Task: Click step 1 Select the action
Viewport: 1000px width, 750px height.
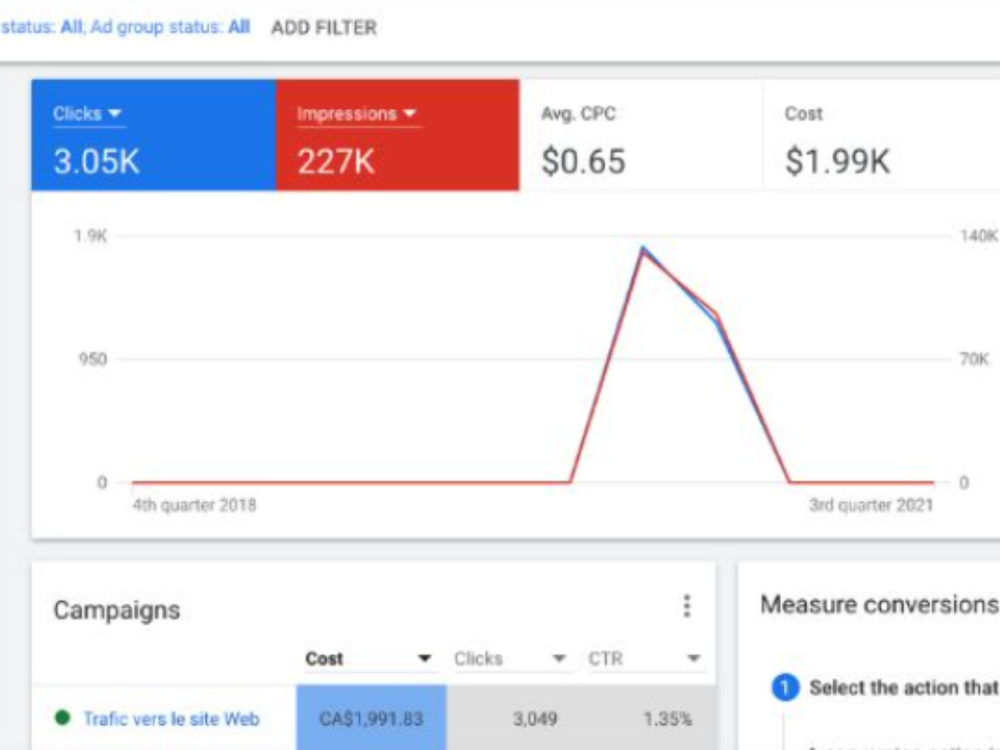Action: 885,688
